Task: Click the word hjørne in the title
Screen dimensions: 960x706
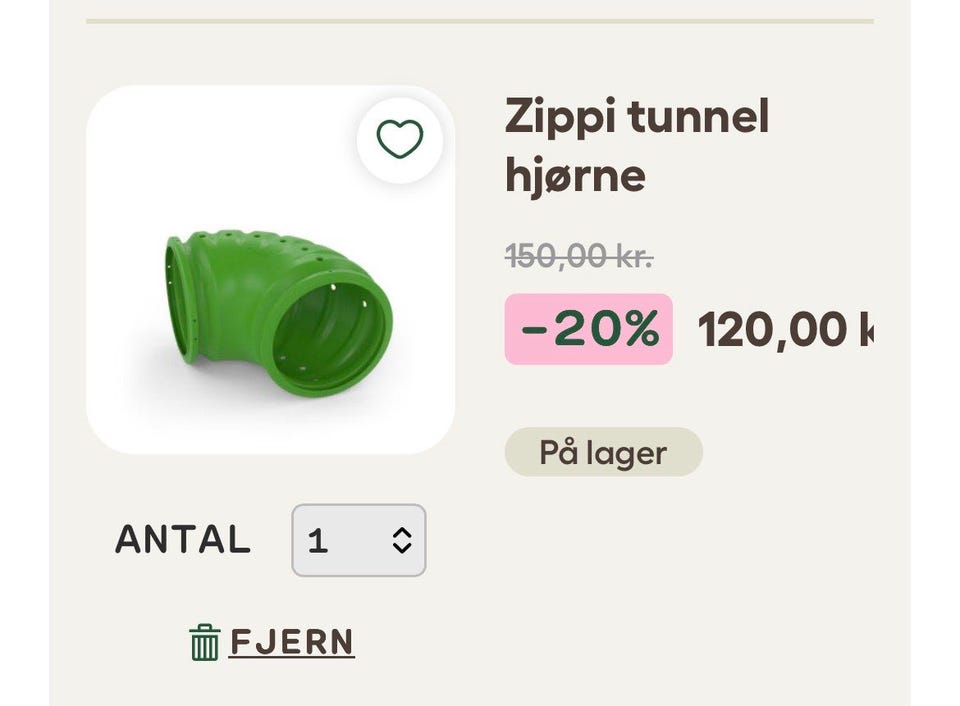Action: click(575, 176)
